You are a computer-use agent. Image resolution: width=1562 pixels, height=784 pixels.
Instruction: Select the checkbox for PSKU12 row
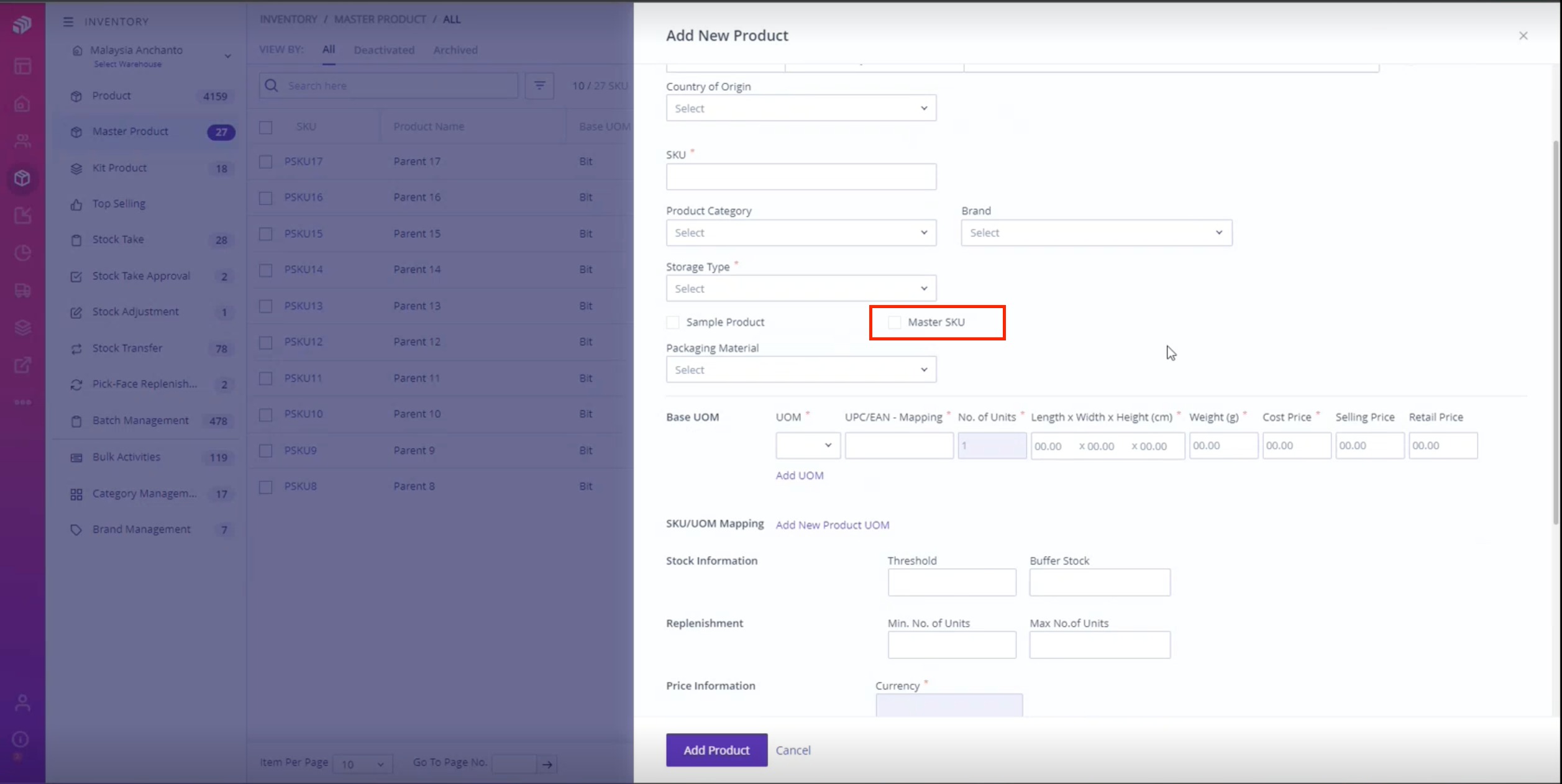265,342
